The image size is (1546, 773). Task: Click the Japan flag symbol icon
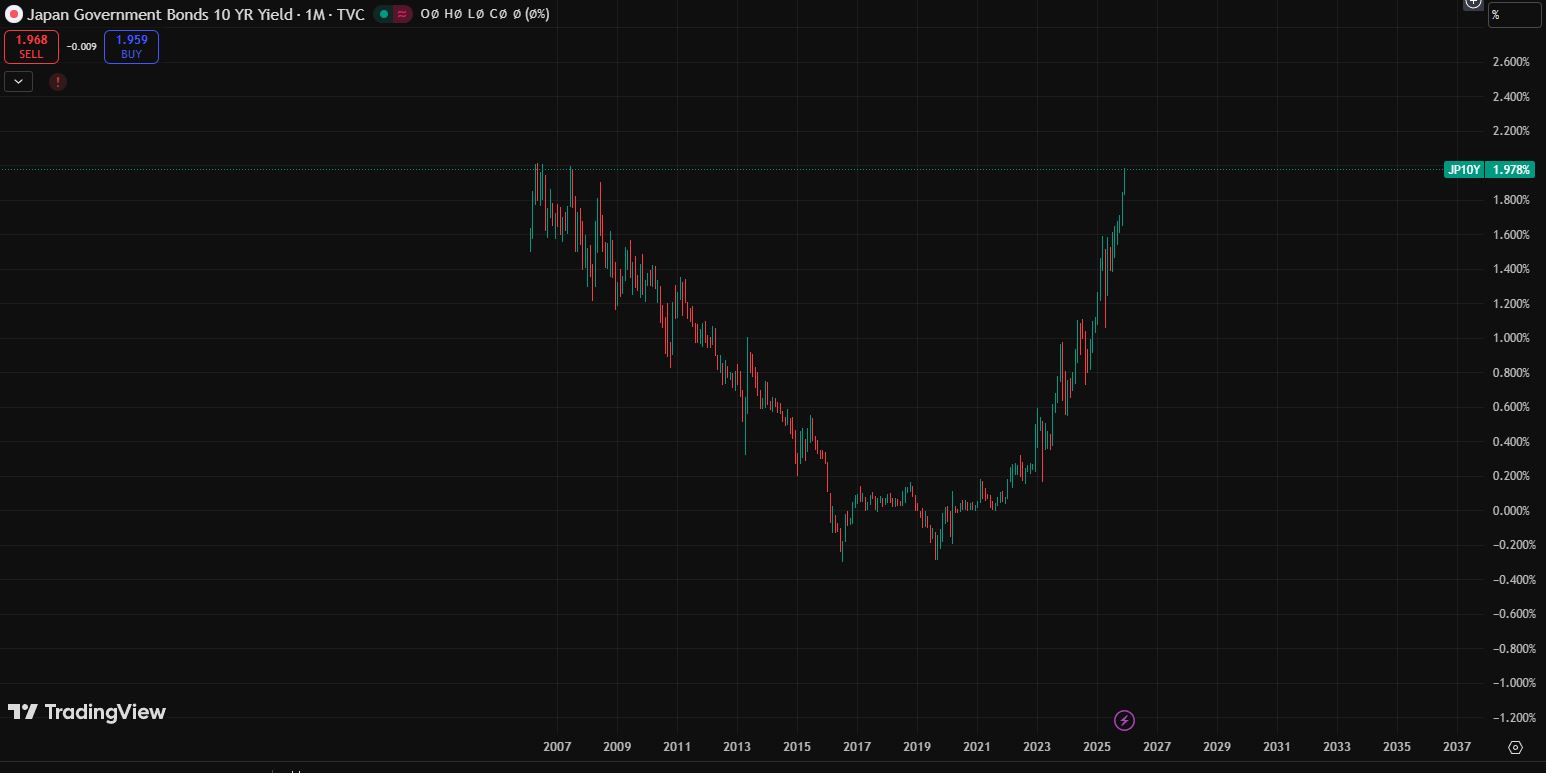tap(14, 14)
